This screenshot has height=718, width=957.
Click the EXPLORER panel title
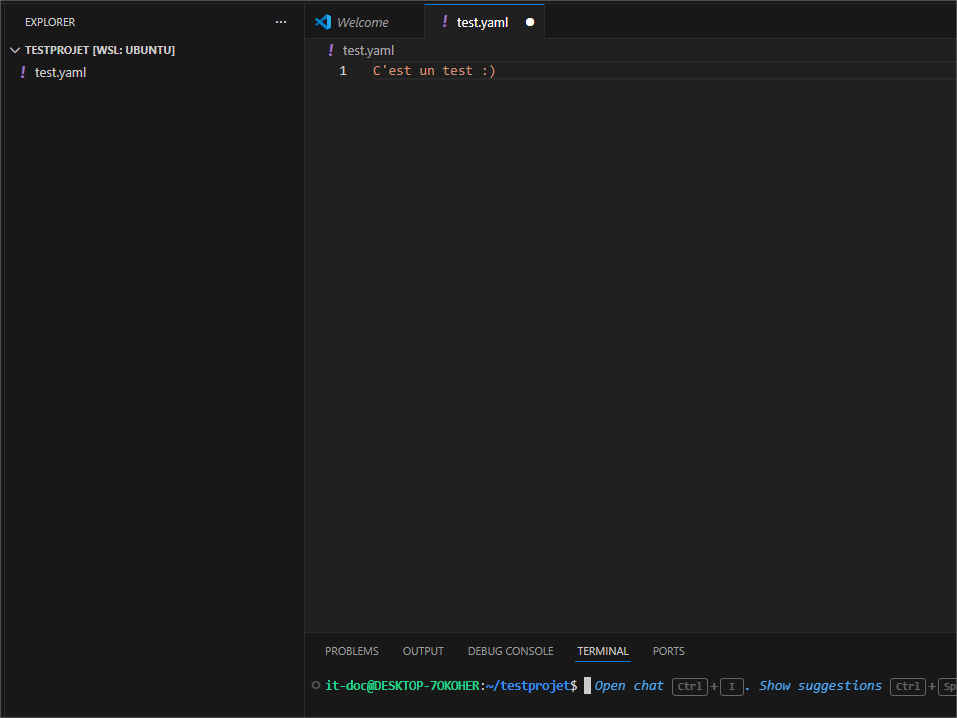click(50, 22)
